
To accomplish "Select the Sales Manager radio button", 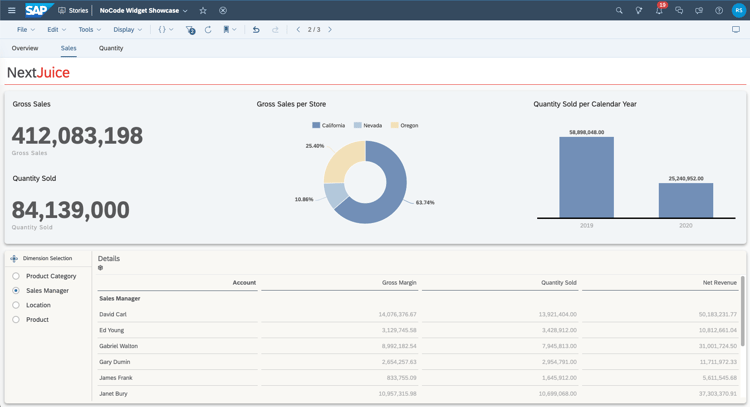I will [16, 290].
